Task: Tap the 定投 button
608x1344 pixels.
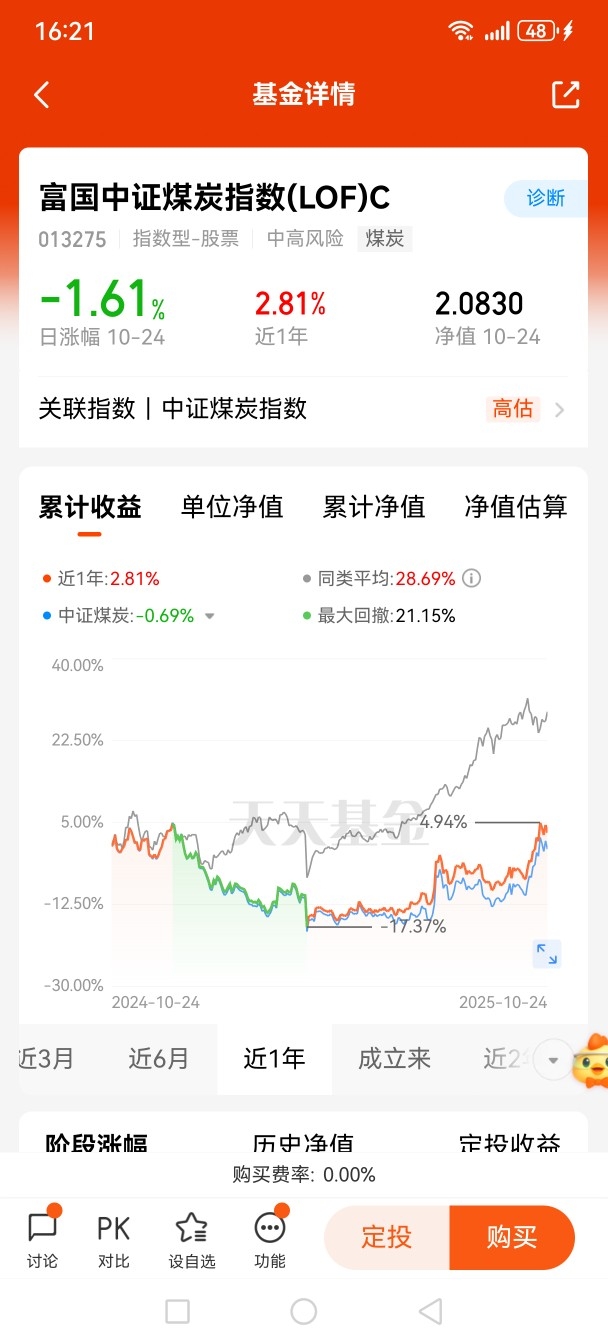Action: 387,1237
